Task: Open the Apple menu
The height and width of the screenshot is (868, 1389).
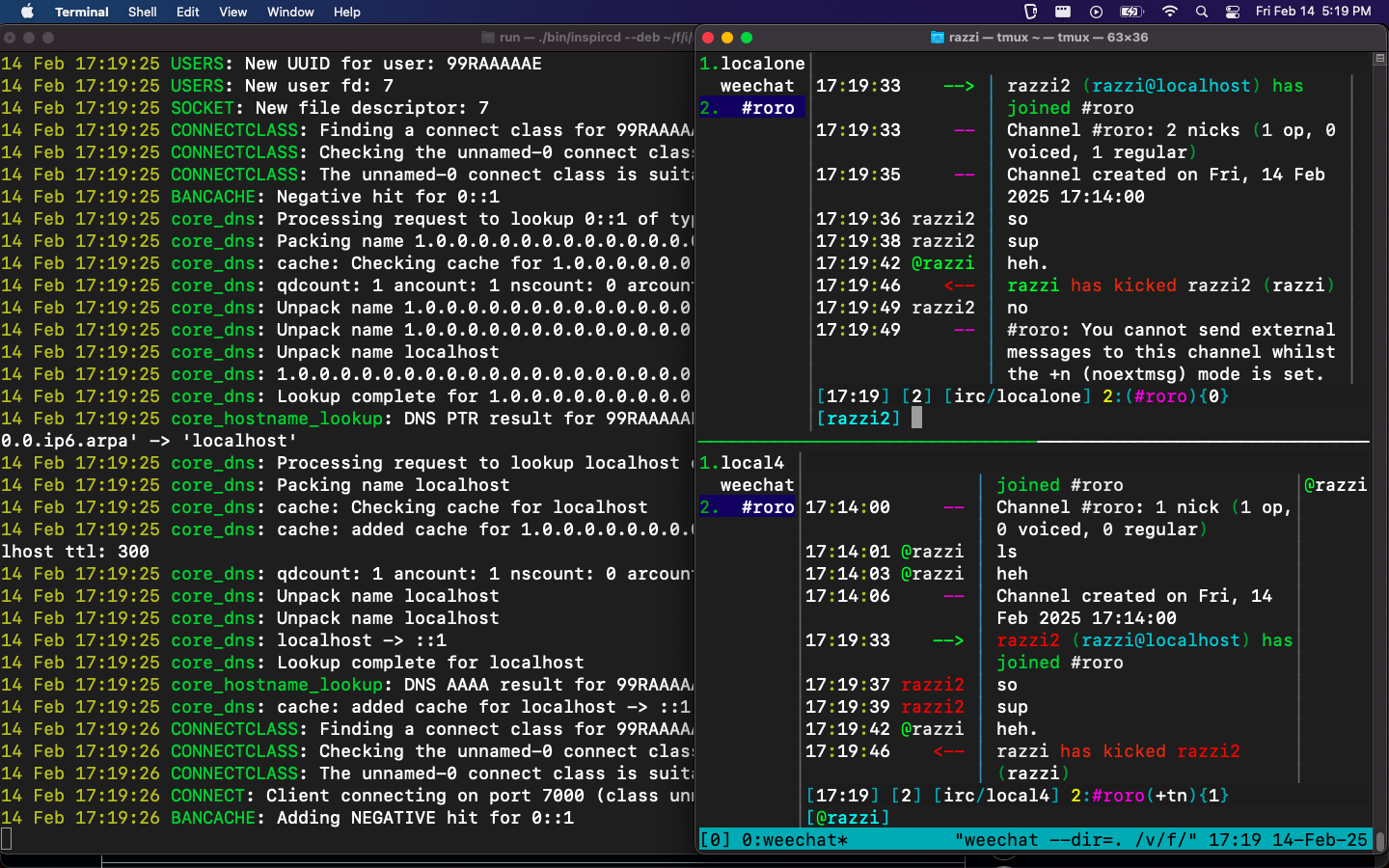Action: tap(27, 12)
